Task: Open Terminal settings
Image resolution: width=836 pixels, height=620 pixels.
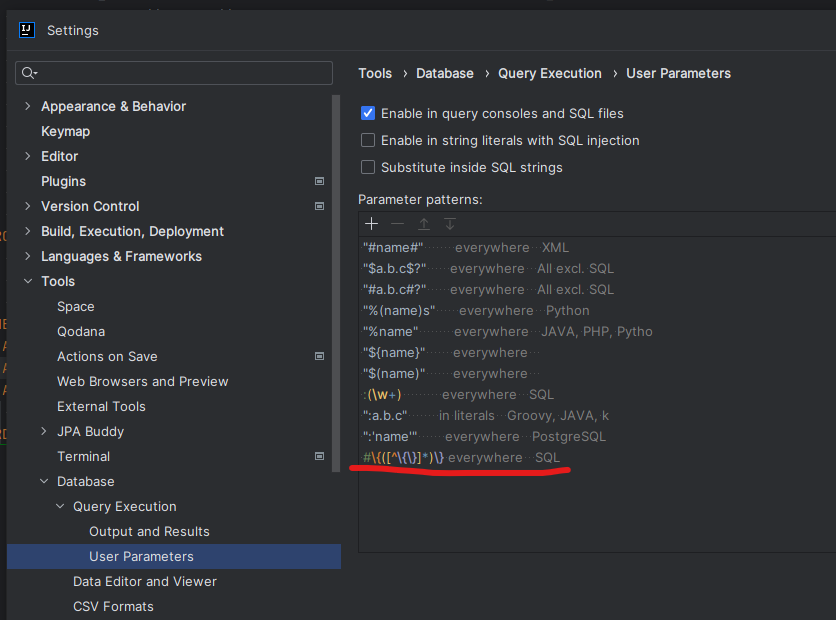Action: [84, 456]
